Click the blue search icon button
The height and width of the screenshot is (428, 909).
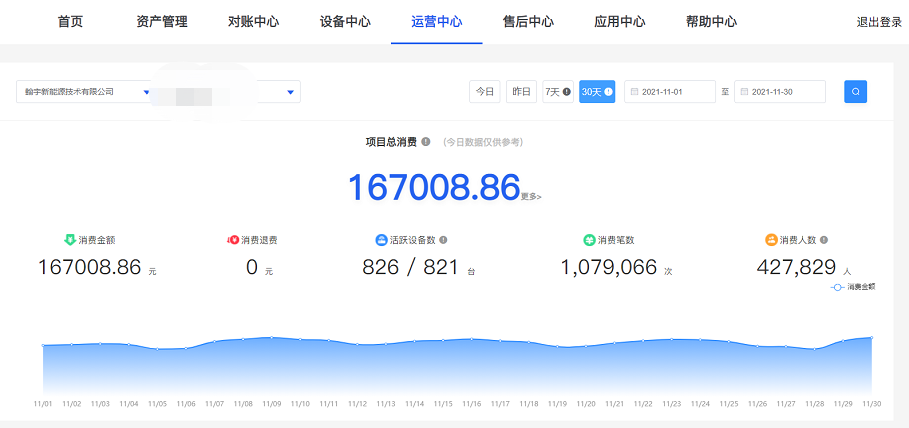click(x=855, y=91)
